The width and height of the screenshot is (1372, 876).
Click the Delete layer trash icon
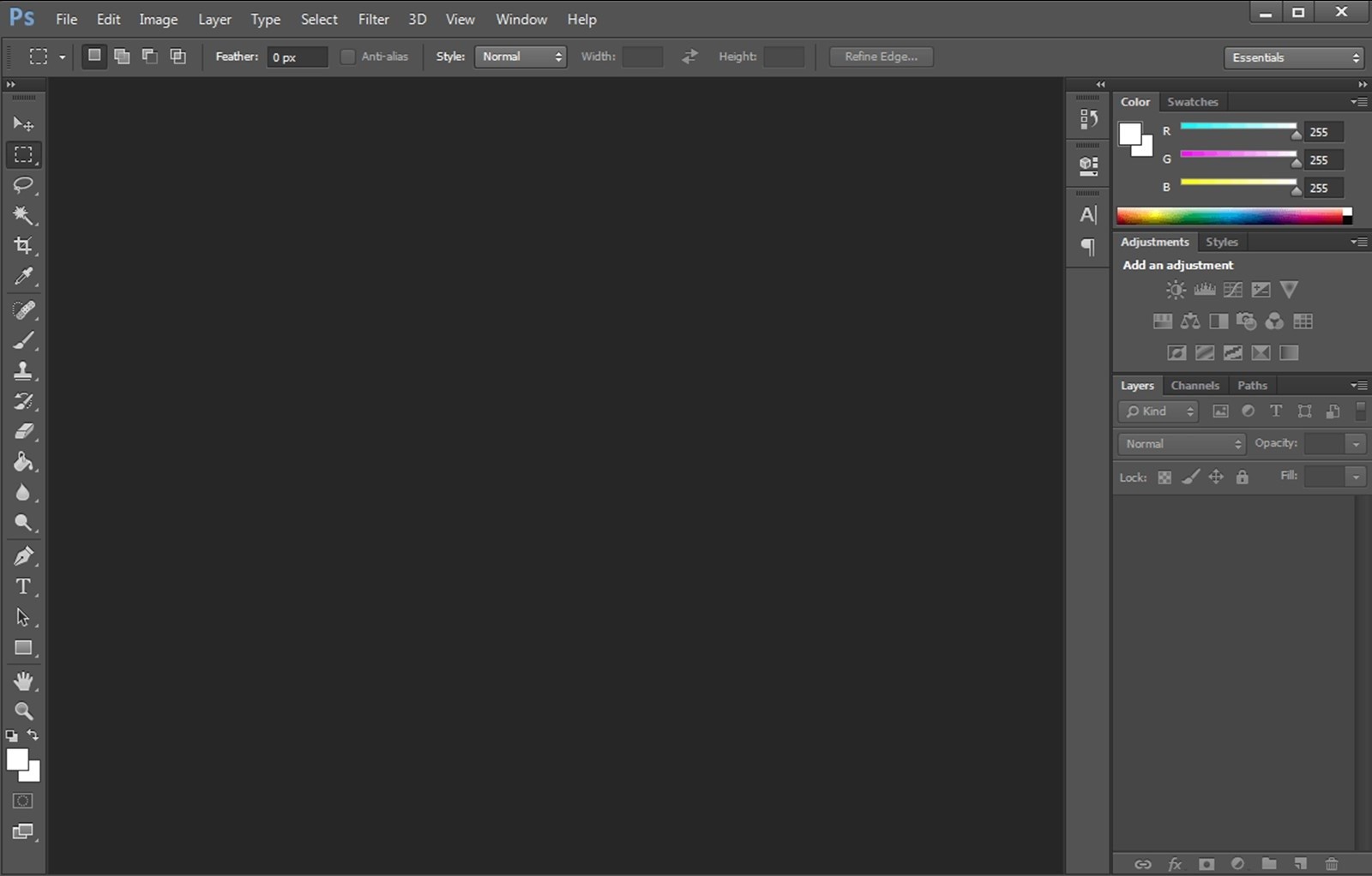pyautogui.click(x=1331, y=864)
